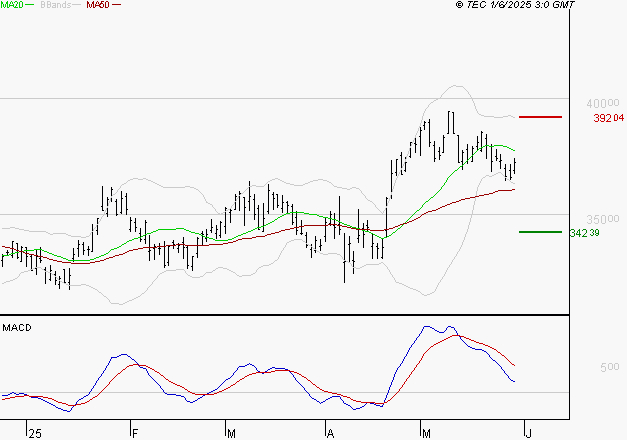
Task: Click the F month axis label
Action: click(x=135, y=434)
